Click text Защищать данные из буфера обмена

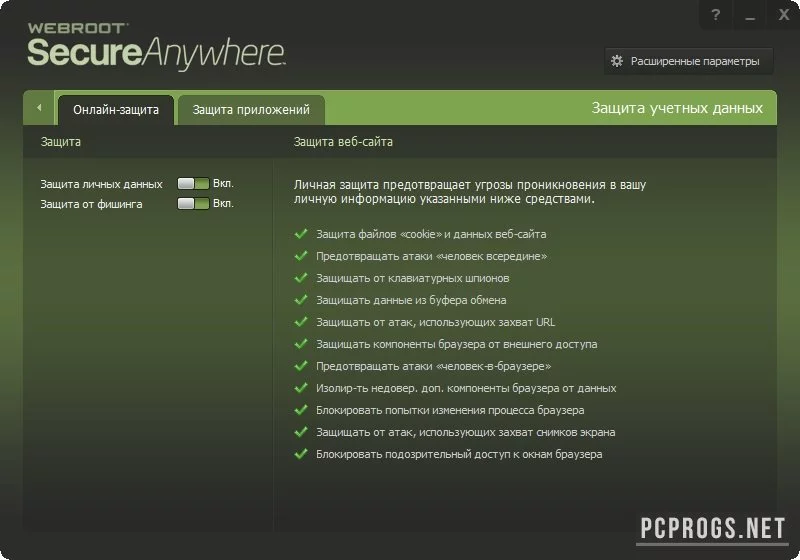[x=411, y=300]
